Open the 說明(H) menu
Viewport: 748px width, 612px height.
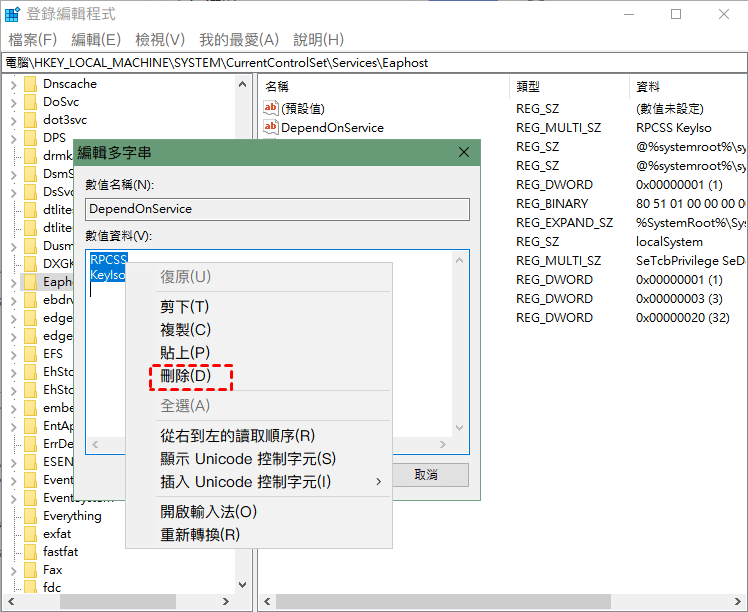[x=318, y=40]
